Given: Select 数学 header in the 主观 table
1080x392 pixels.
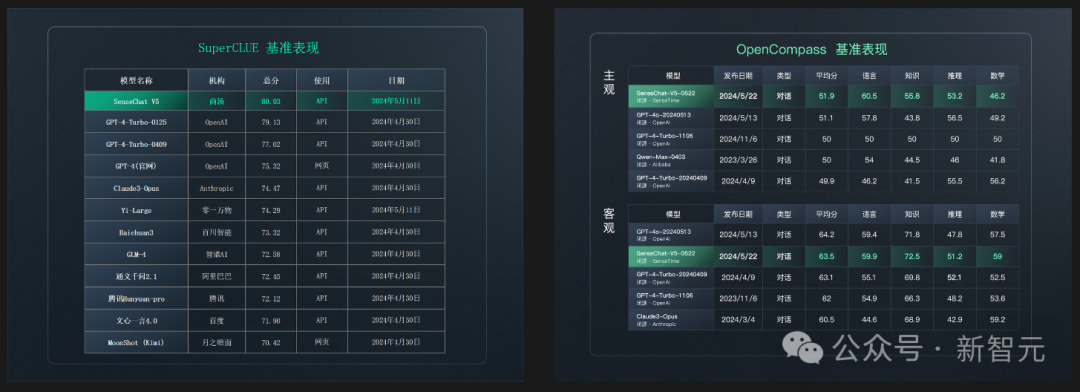Looking at the screenshot, I should click(x=997, y=75).
